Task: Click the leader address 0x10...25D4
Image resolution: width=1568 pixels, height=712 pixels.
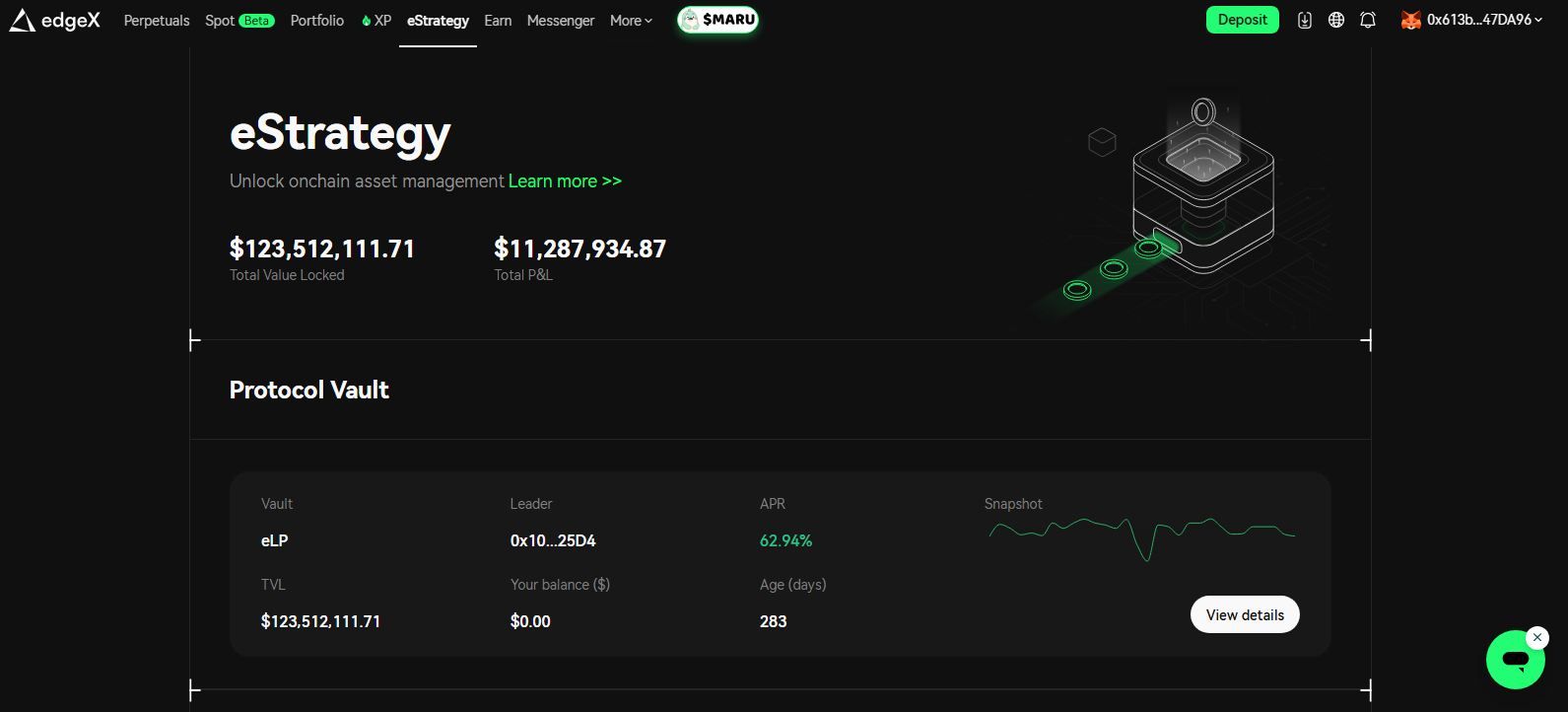Action: click(553, 540)
